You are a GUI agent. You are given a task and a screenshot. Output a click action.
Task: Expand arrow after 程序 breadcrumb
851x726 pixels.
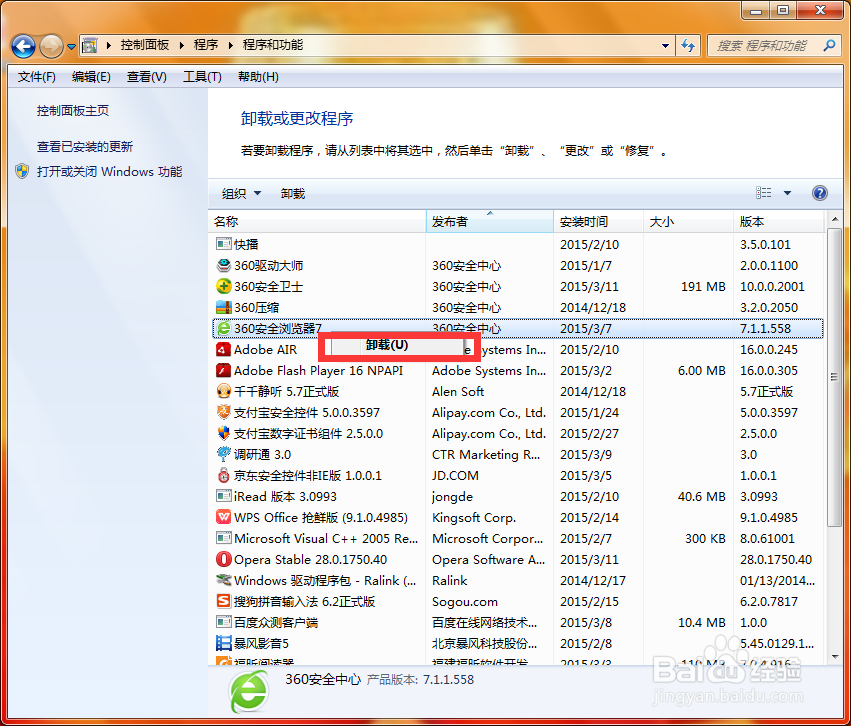(x=231, y=46)
